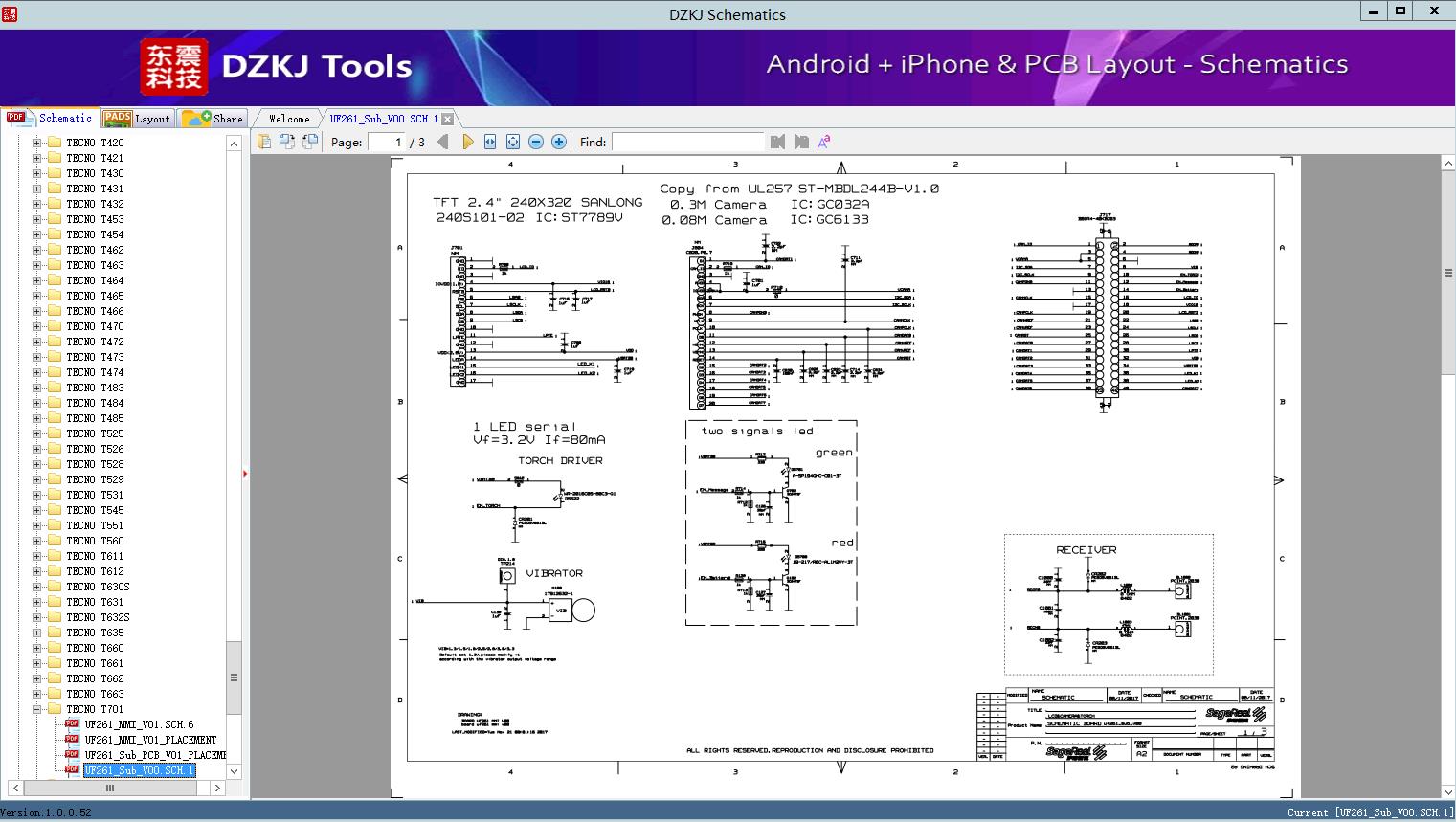
Task: Click document viewer scroll down arrow
Action: [x=1448, y=792]
